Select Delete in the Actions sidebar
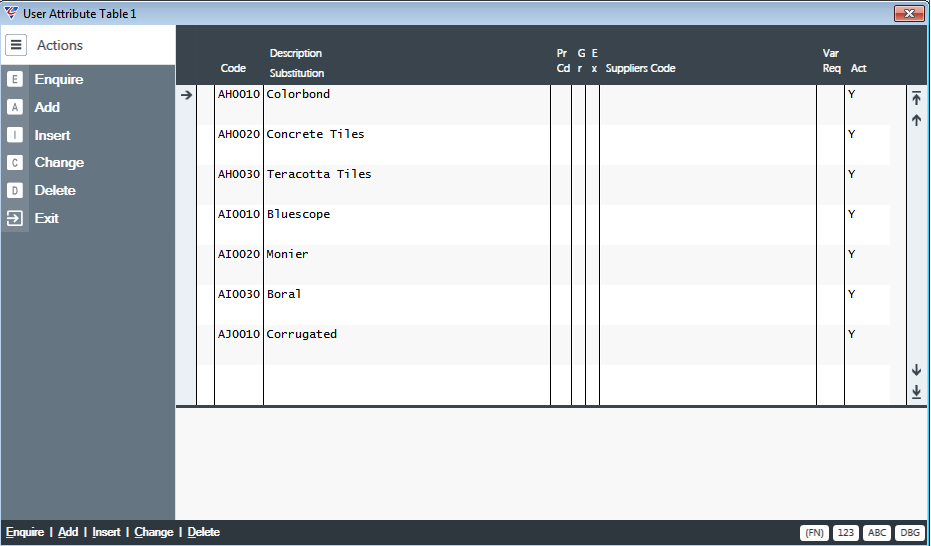Screen dimensions: 931x546 [x=55, y=190]
